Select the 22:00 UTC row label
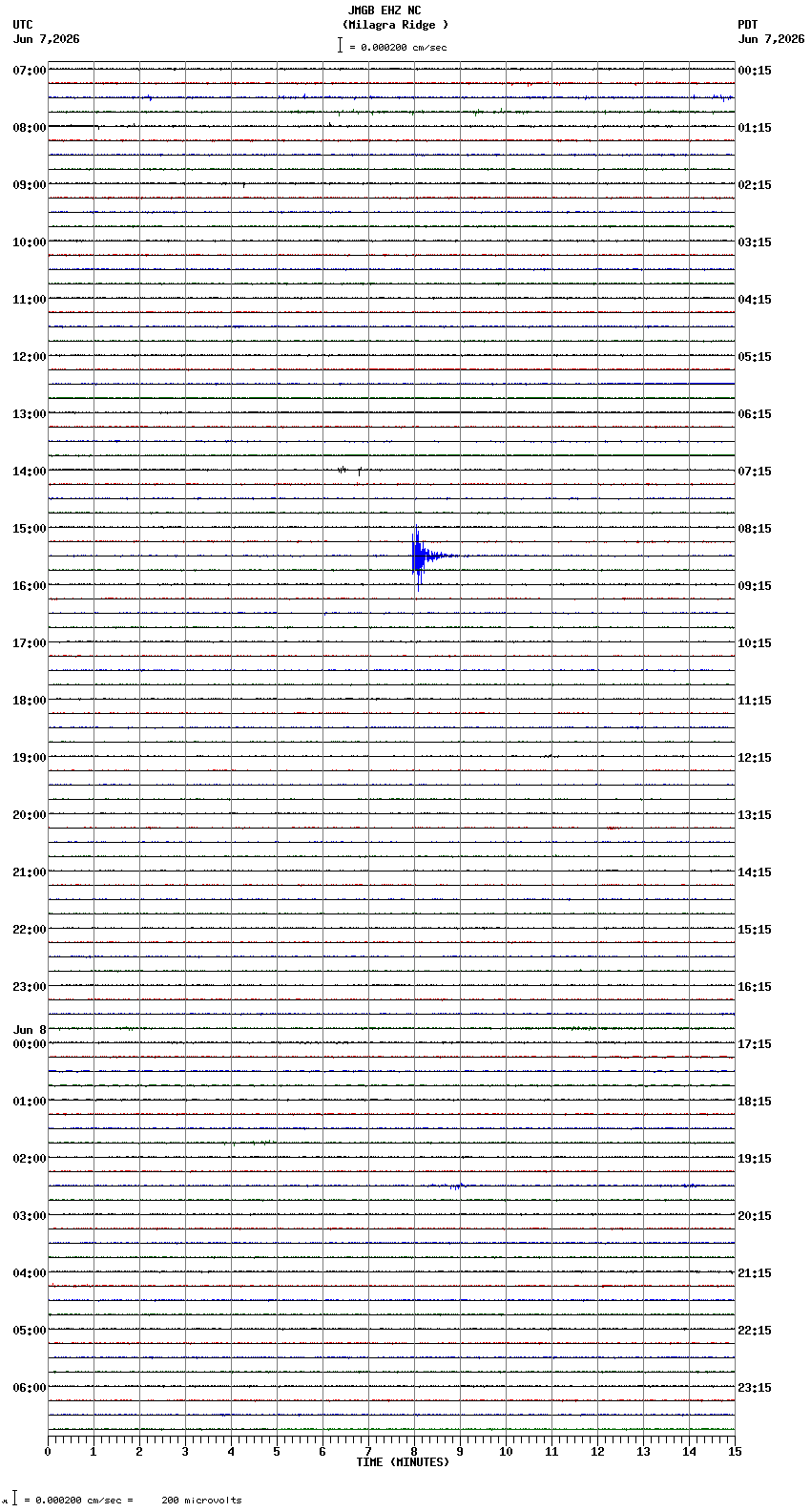The width and height of the screenshot is (811, 1512). coord(30,930)
